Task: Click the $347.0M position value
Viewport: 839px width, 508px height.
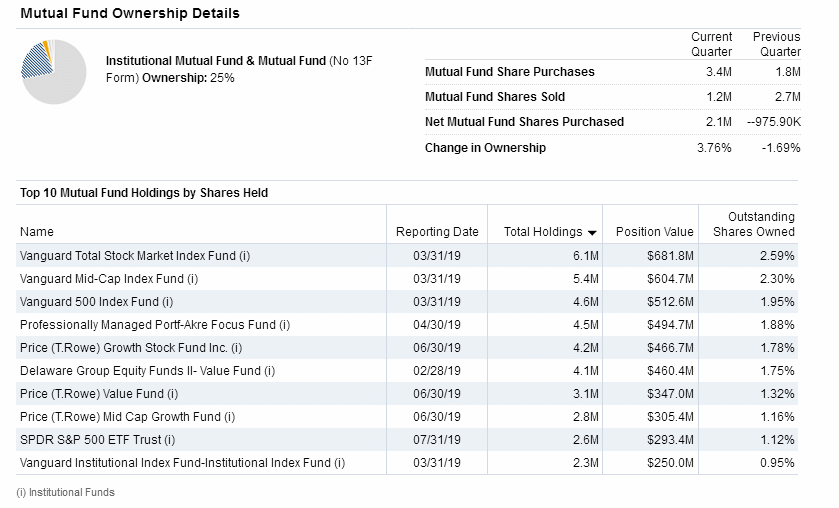Action: pos(670,394)
